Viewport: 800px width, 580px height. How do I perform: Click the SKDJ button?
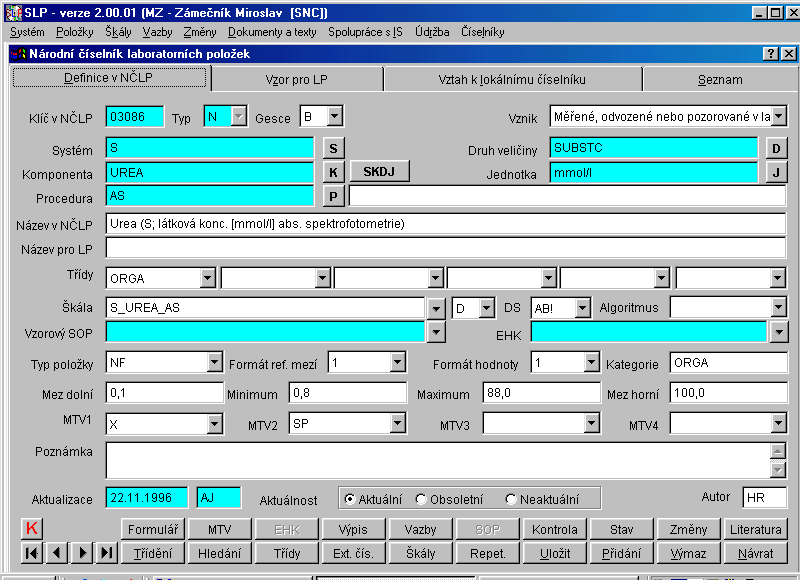coord(379,172)
